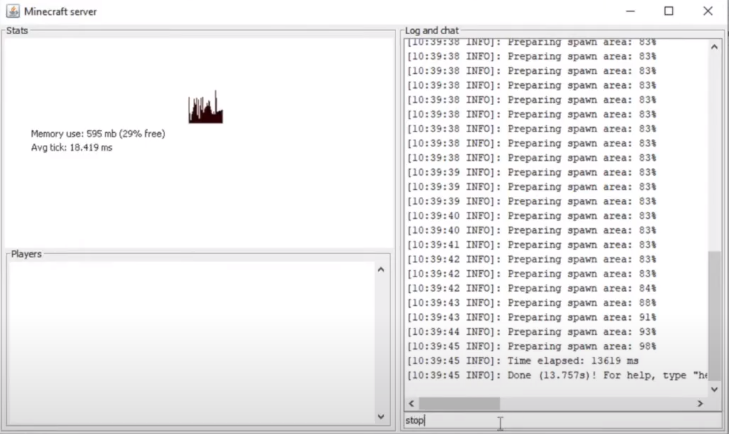Click the log's horizontal scrollbar thumb
This screenshot has height=434, width=729.
(459, 404)
